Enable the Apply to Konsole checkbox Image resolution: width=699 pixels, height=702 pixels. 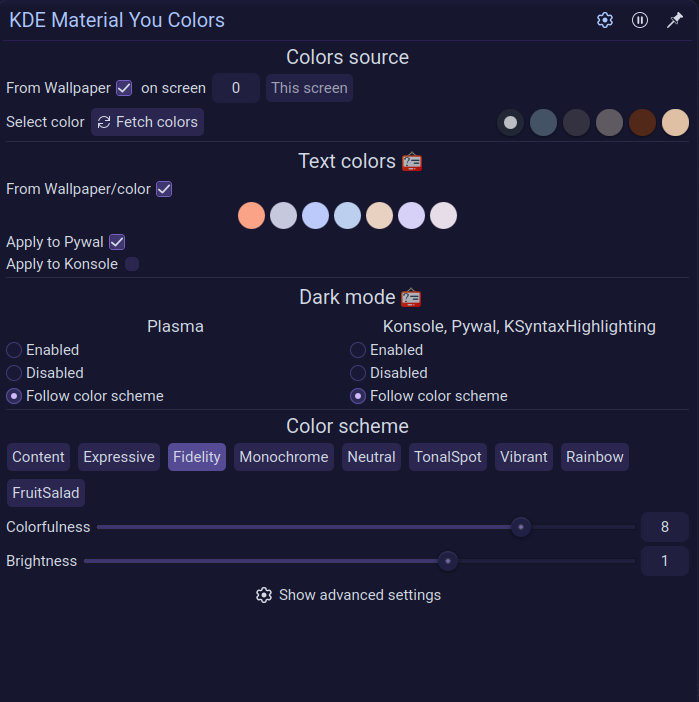pos(132,264)
